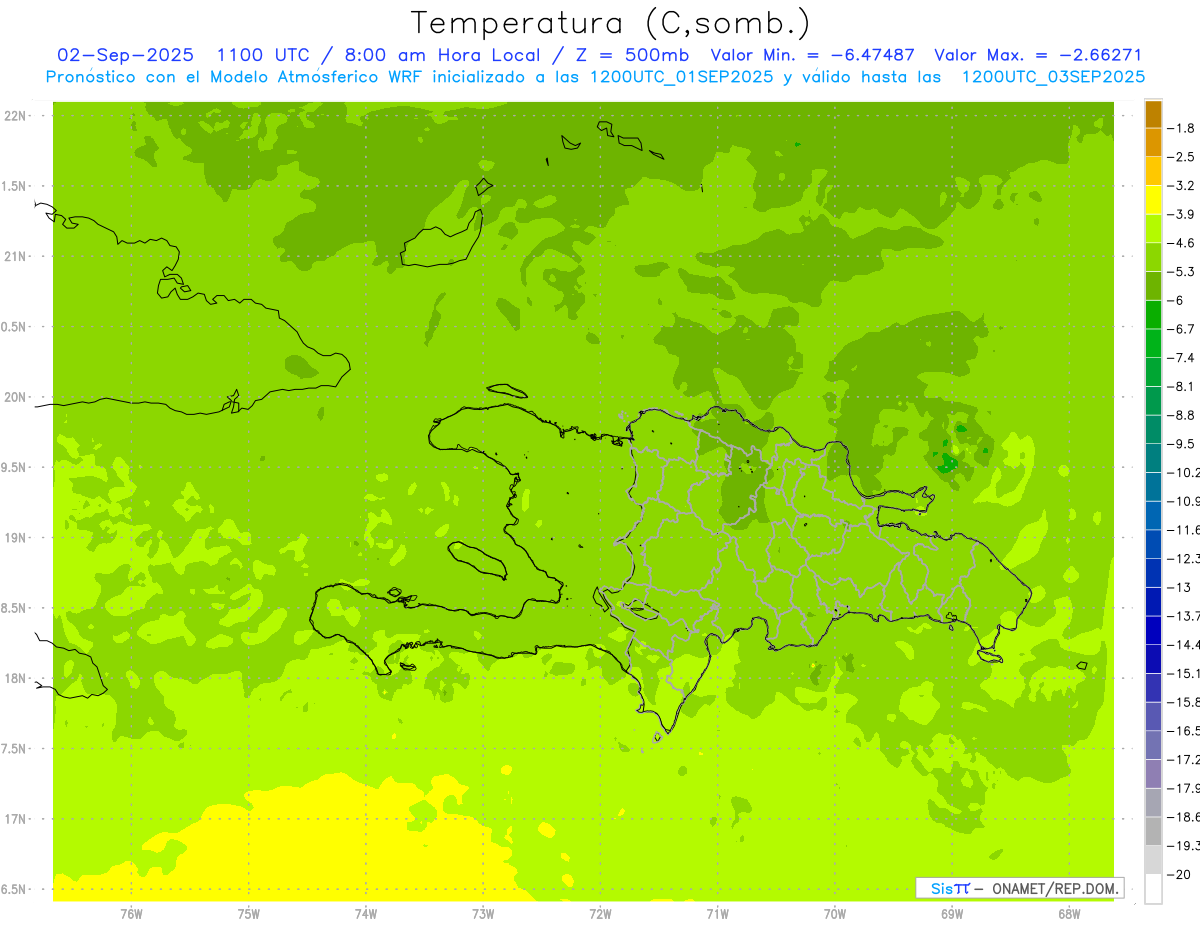Click the "-6.7" legend value

point(1182,329)
